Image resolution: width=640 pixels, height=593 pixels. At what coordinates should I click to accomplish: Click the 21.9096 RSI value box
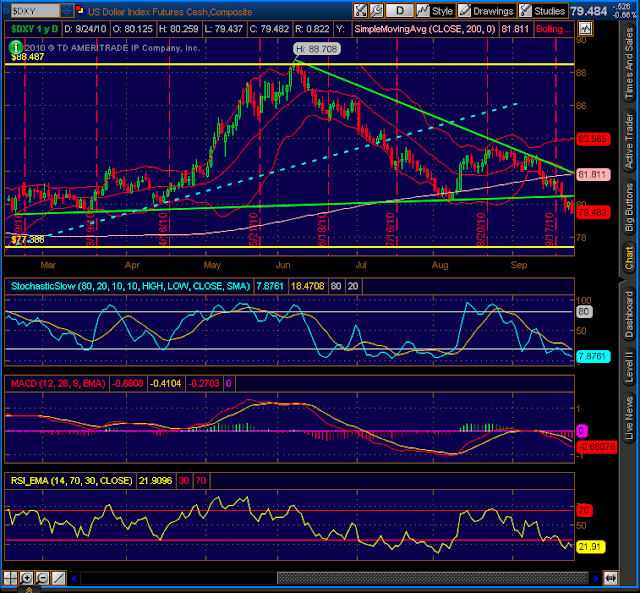coord(156,480)
